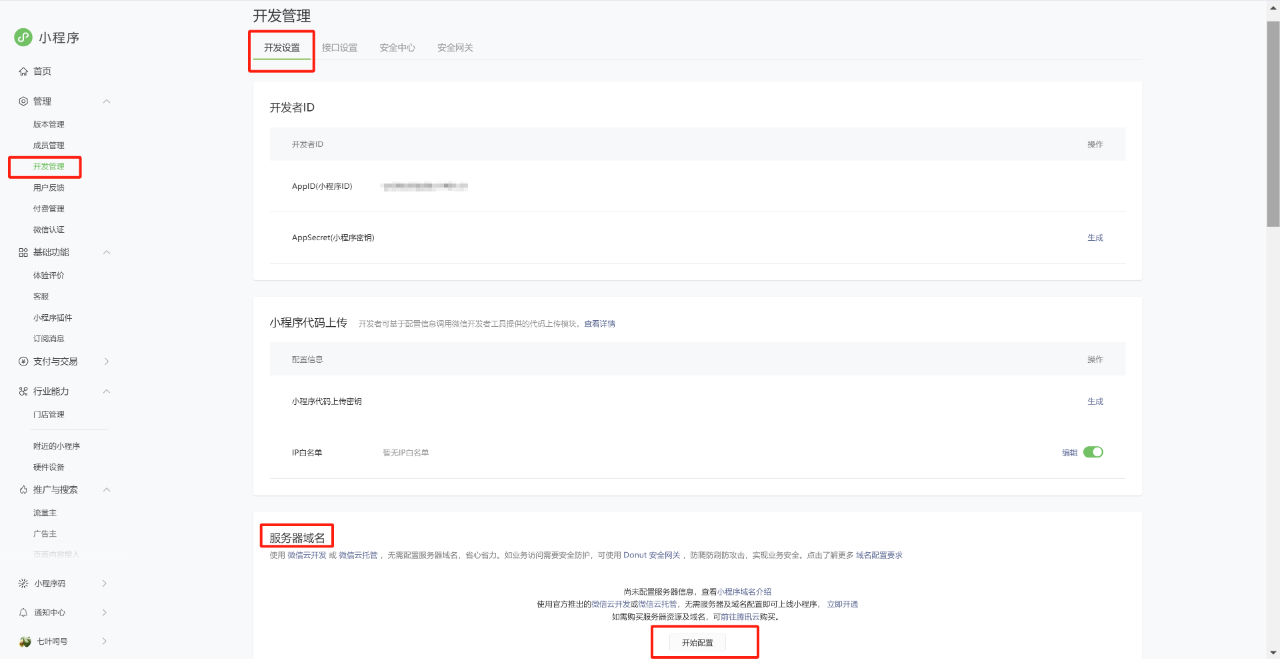The width and height of the screenshot is (1280, 659).
Task: Click the green 小程序 logo icon
Action: click(x=23, y=37)
